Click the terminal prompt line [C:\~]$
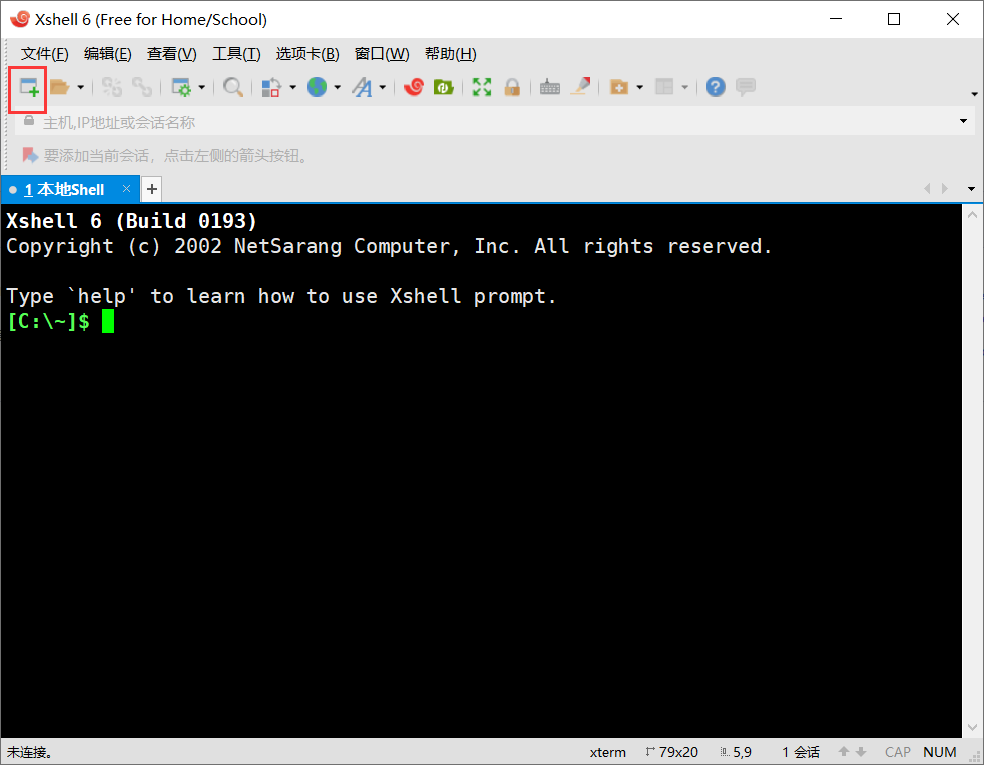This screenshot has height=765, width=984. coord(48,321)
